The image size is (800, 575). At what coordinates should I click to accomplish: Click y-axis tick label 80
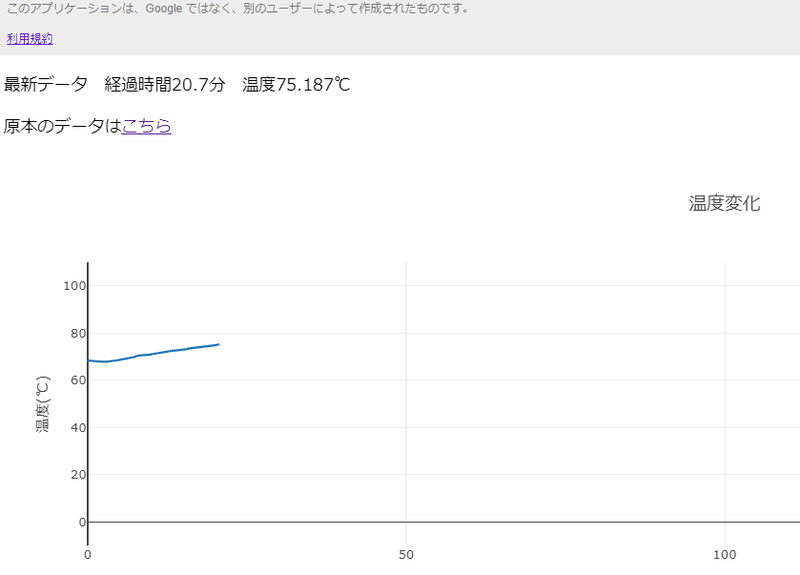78,333
